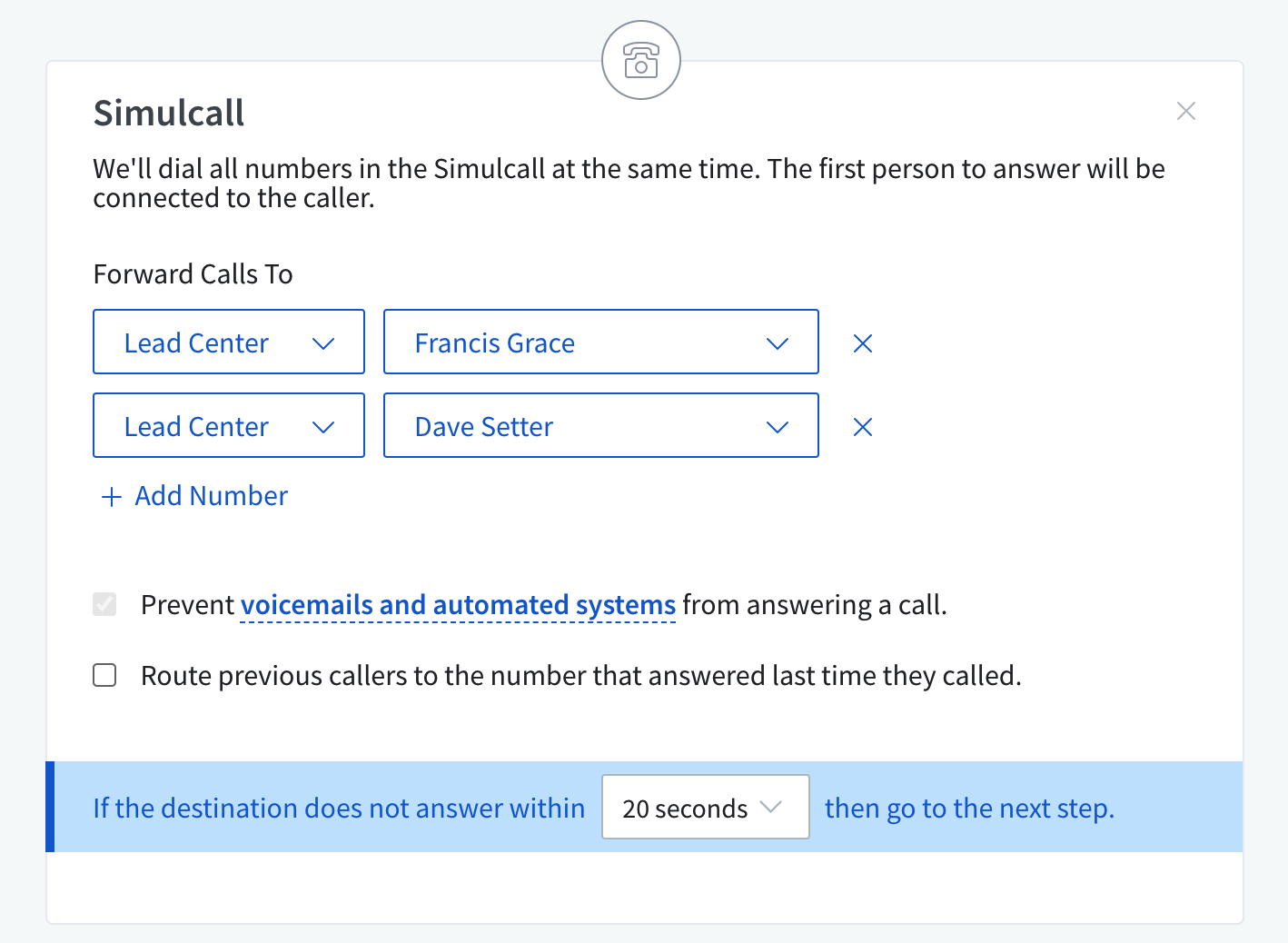The width and height of the screenshot is (1288, 943).
Task: Remove the Dave Setter forwarding row
Action: (x=863, y=427)
